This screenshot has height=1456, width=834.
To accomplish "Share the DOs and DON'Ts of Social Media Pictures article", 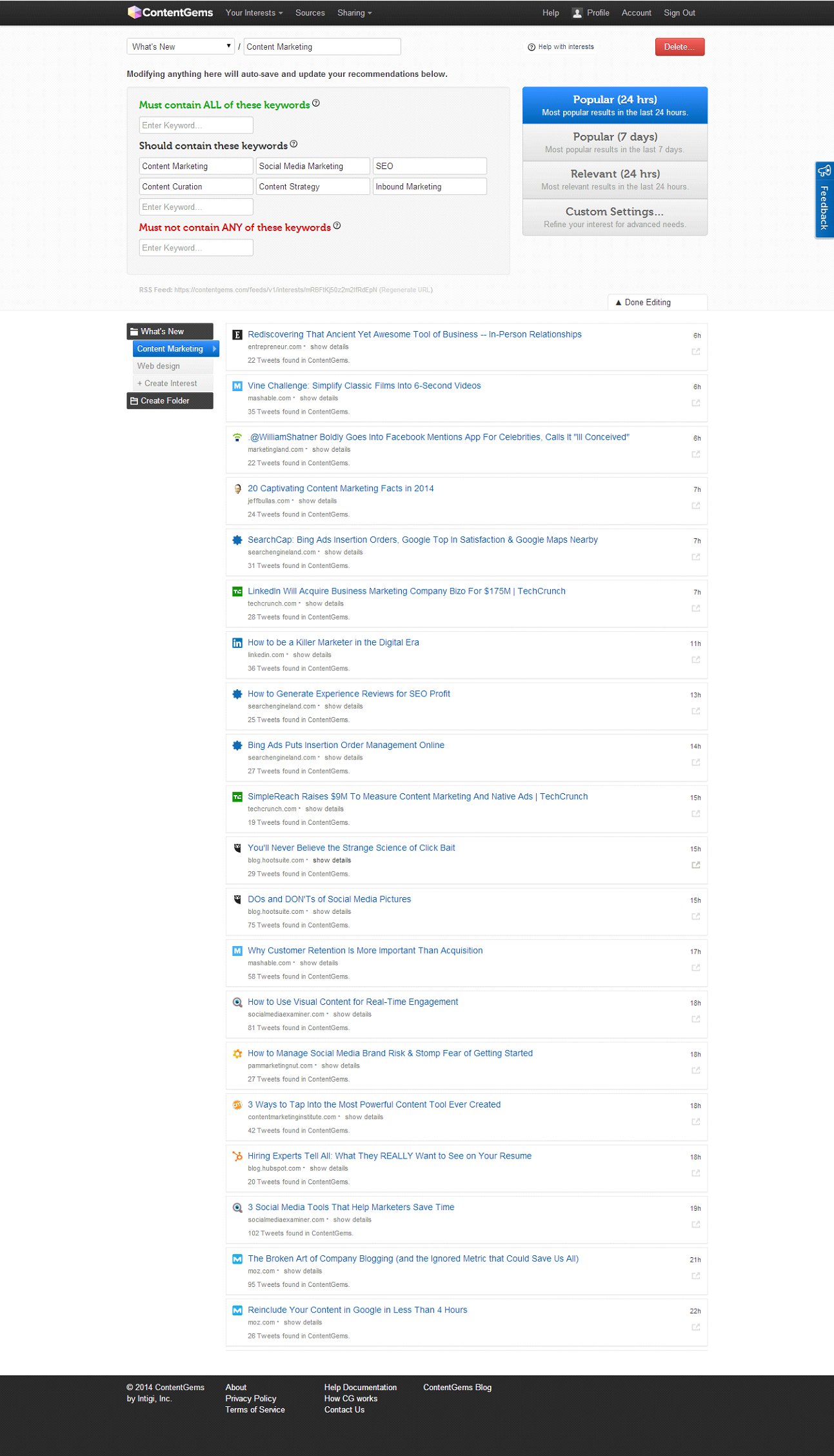I will (696, 916).
